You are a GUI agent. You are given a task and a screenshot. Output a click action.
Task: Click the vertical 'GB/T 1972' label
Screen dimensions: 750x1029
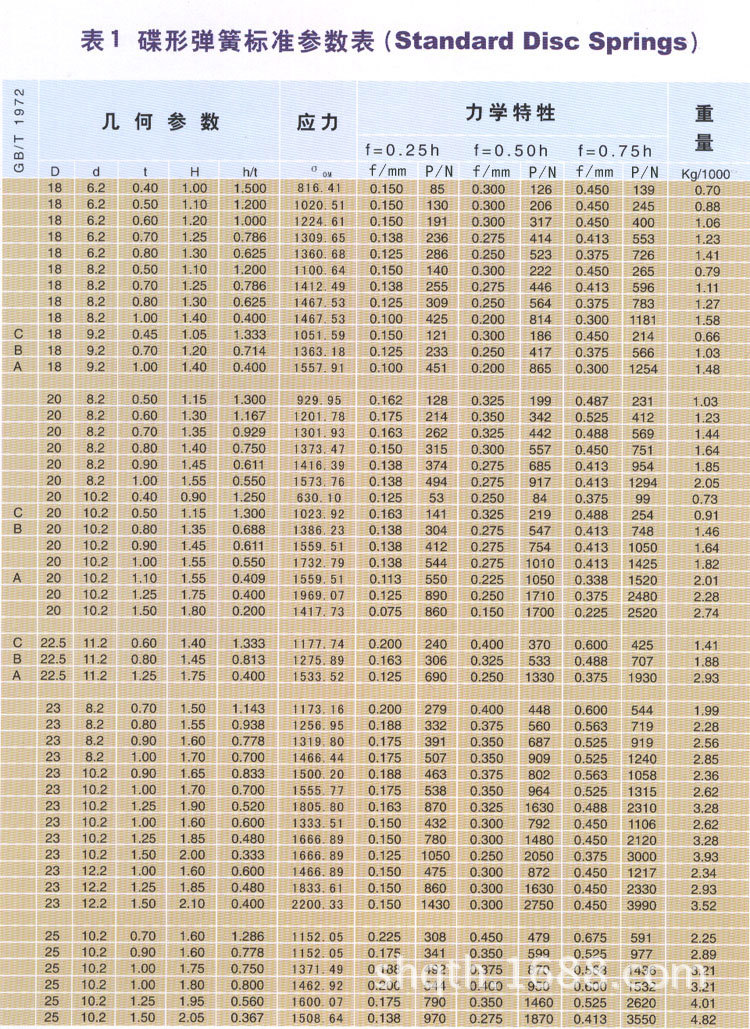pos(19,131)
